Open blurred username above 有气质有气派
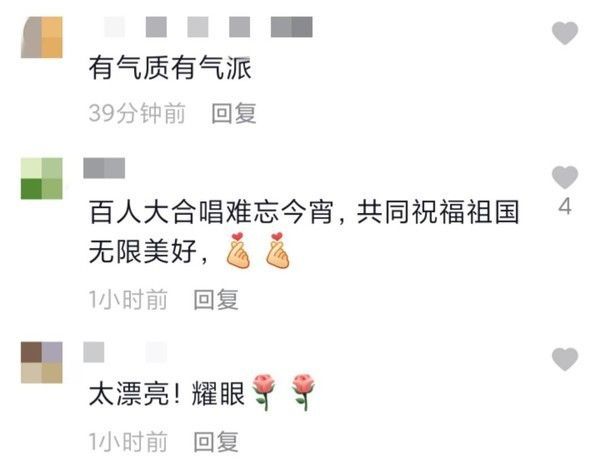Viewport: 600px width, 467px height. [209, 27]
